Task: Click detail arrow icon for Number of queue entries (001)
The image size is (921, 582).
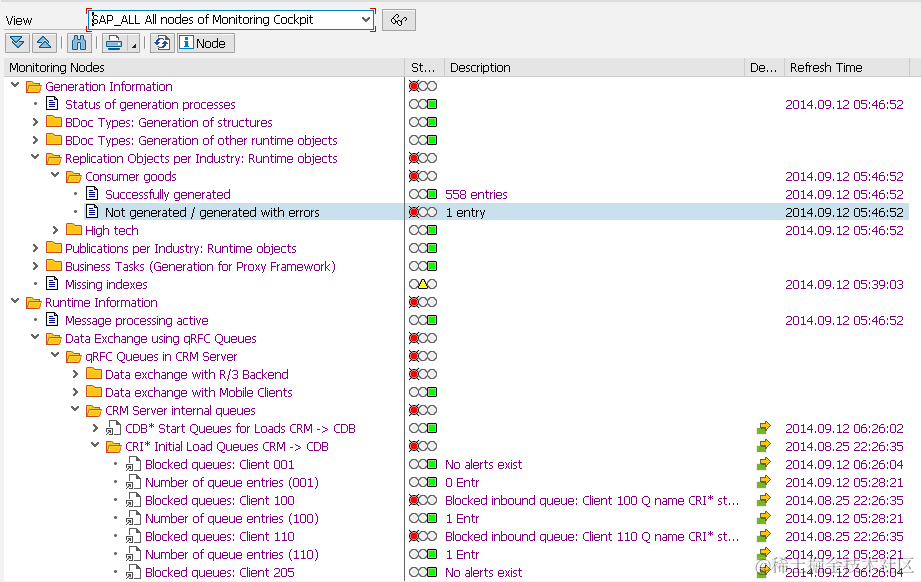Action: coord(764,482)
